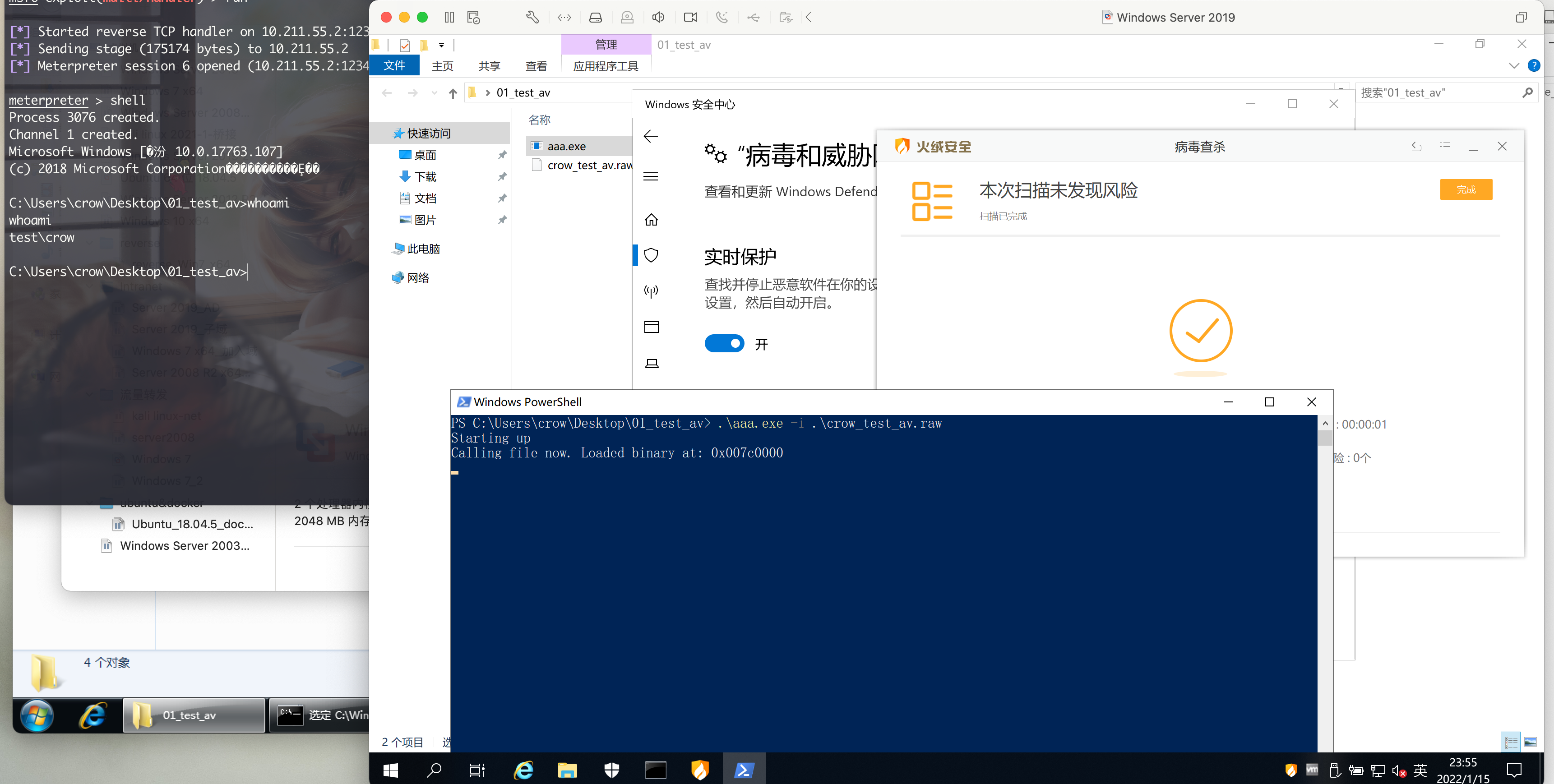
Task: Click the Parallels camera icon
Action: pyautogui.click(x=690, y=18)
